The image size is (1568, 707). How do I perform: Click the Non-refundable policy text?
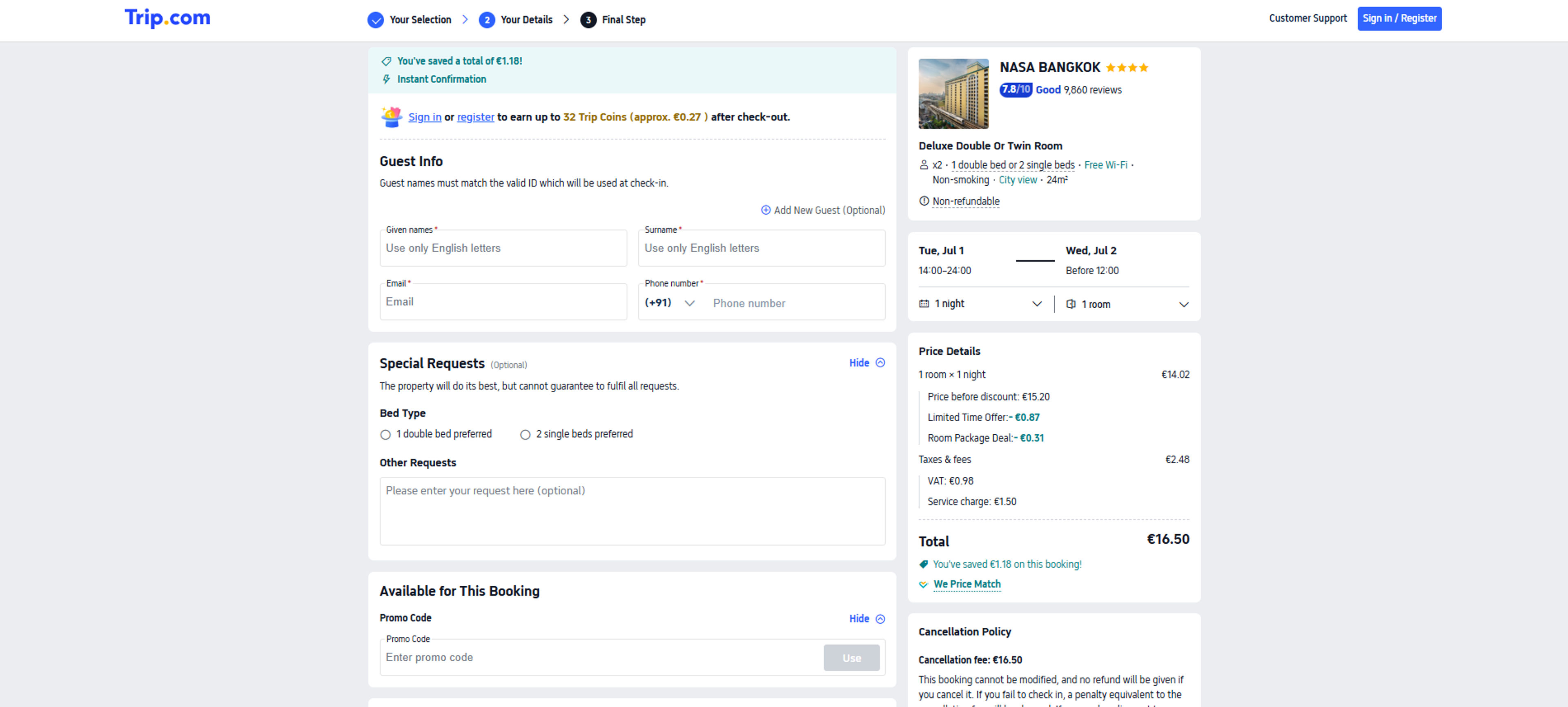[x=965, y=201]
